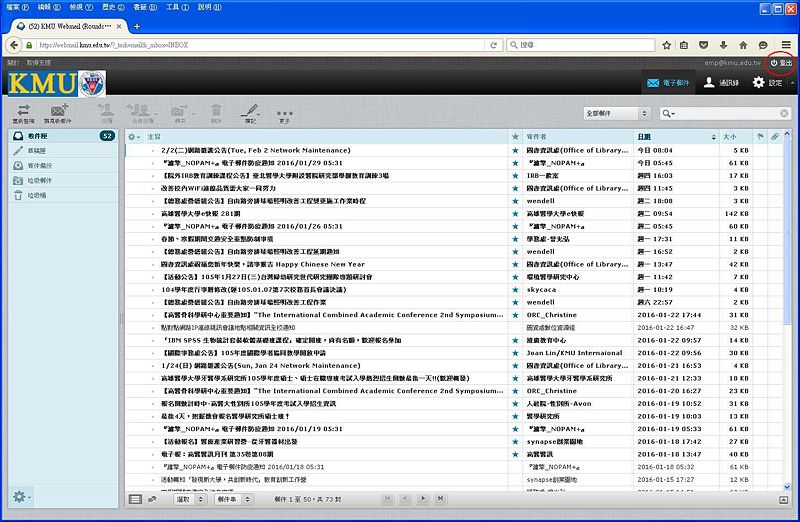Open the 垃圾郵件 junk folder
The width and height of the screenshot is (800, 522).
(63, 180)
